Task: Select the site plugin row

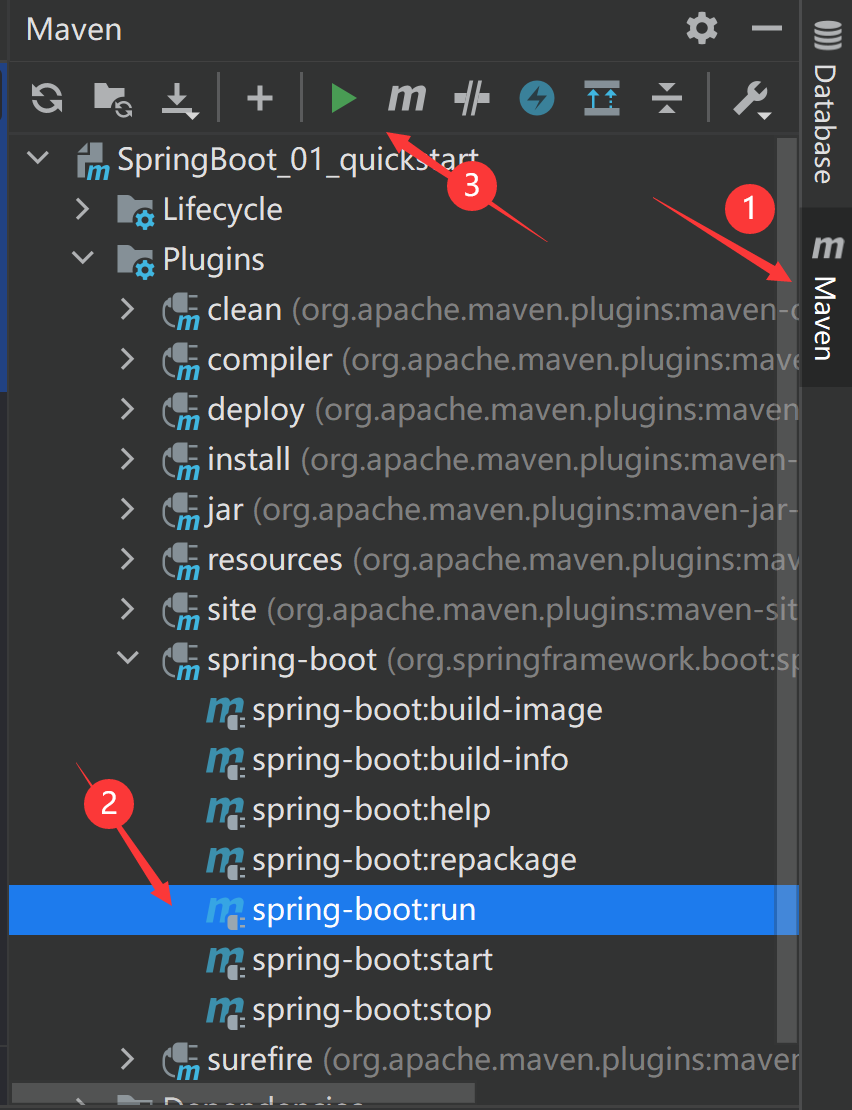Action: (x=403, y=610)
